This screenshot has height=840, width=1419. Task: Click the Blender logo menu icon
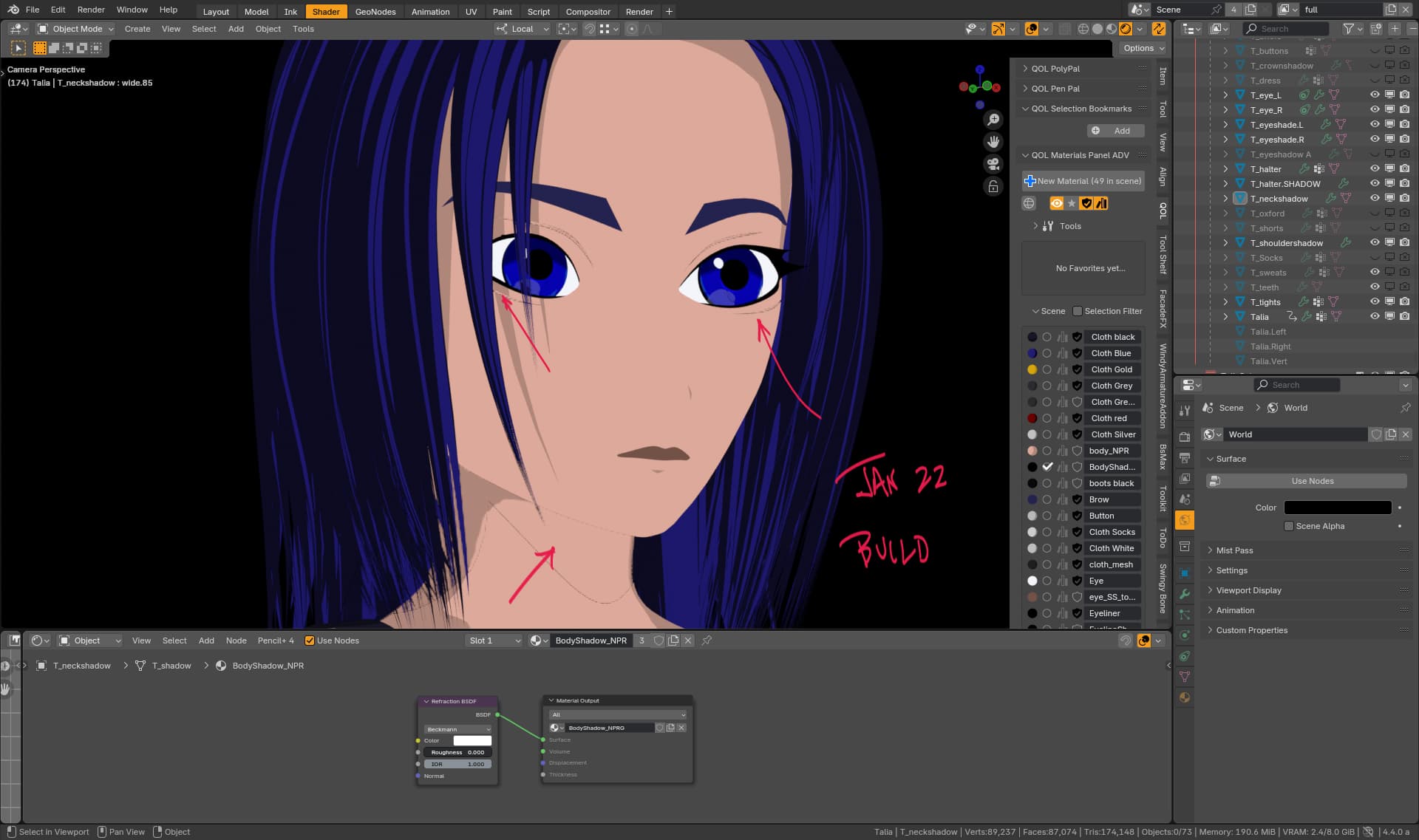tap(13, 10)
